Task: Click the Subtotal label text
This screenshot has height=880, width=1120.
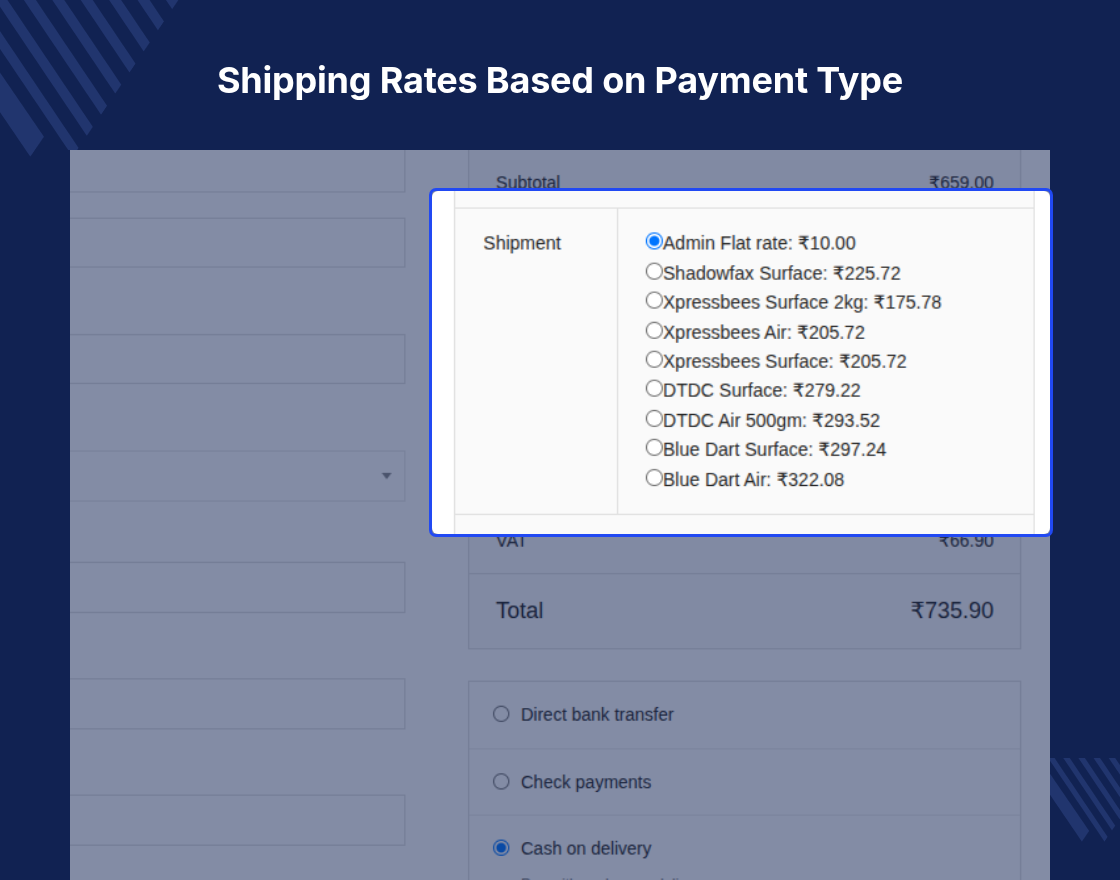Action: [x=528, y=182]
